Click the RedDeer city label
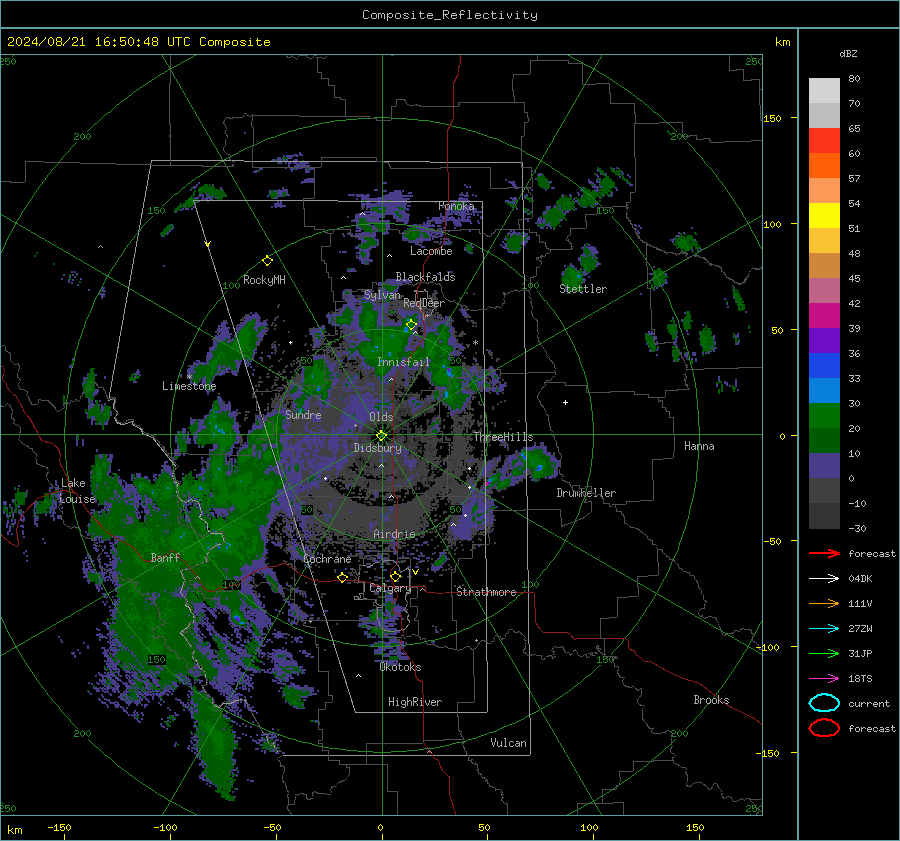900x841 pixels. tap(424, 303)
